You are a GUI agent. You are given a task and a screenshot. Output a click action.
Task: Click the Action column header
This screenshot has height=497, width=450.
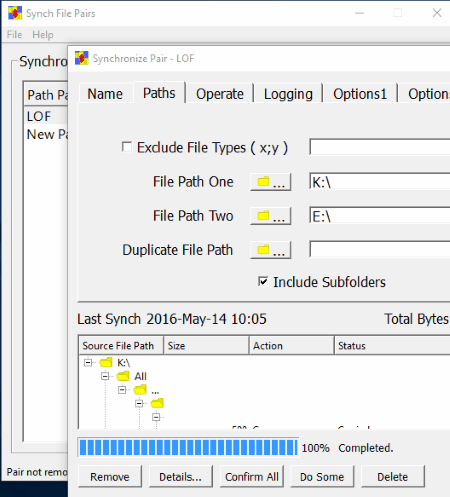click(x=292, y=346)
